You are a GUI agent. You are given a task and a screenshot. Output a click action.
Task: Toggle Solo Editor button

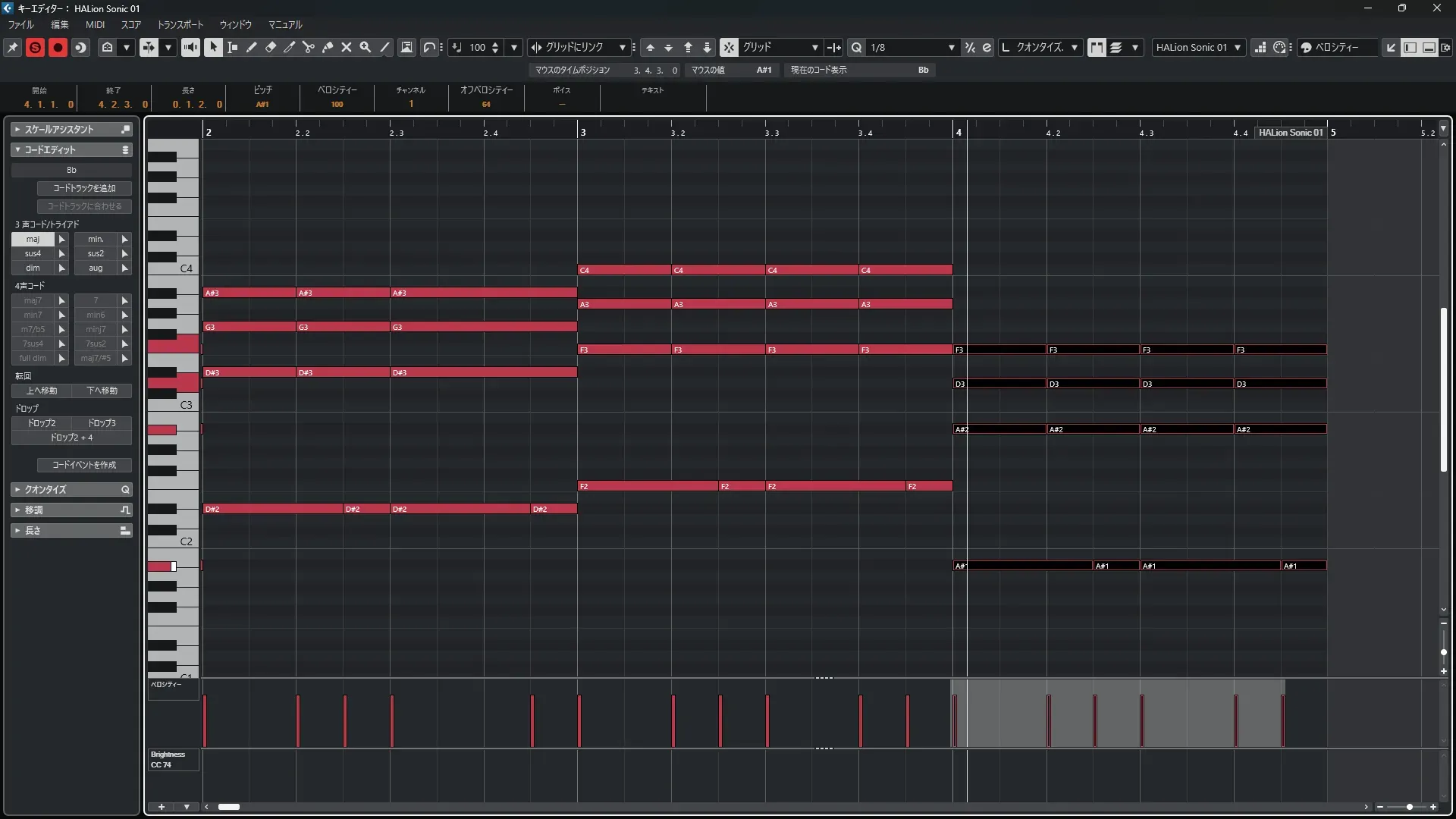tap(35, 47)
